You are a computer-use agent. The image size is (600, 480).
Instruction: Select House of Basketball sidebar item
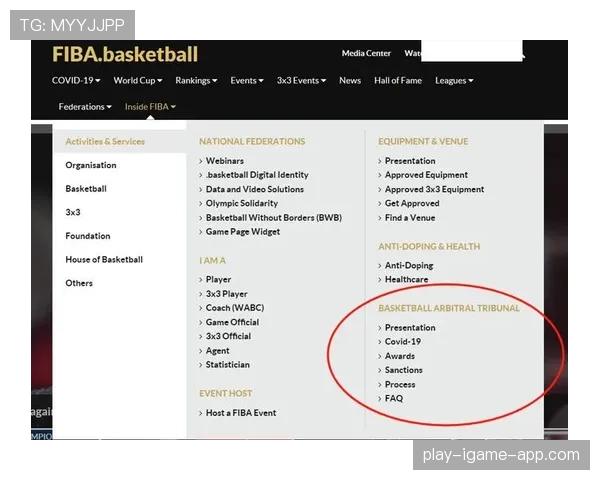tap(104, 260)
